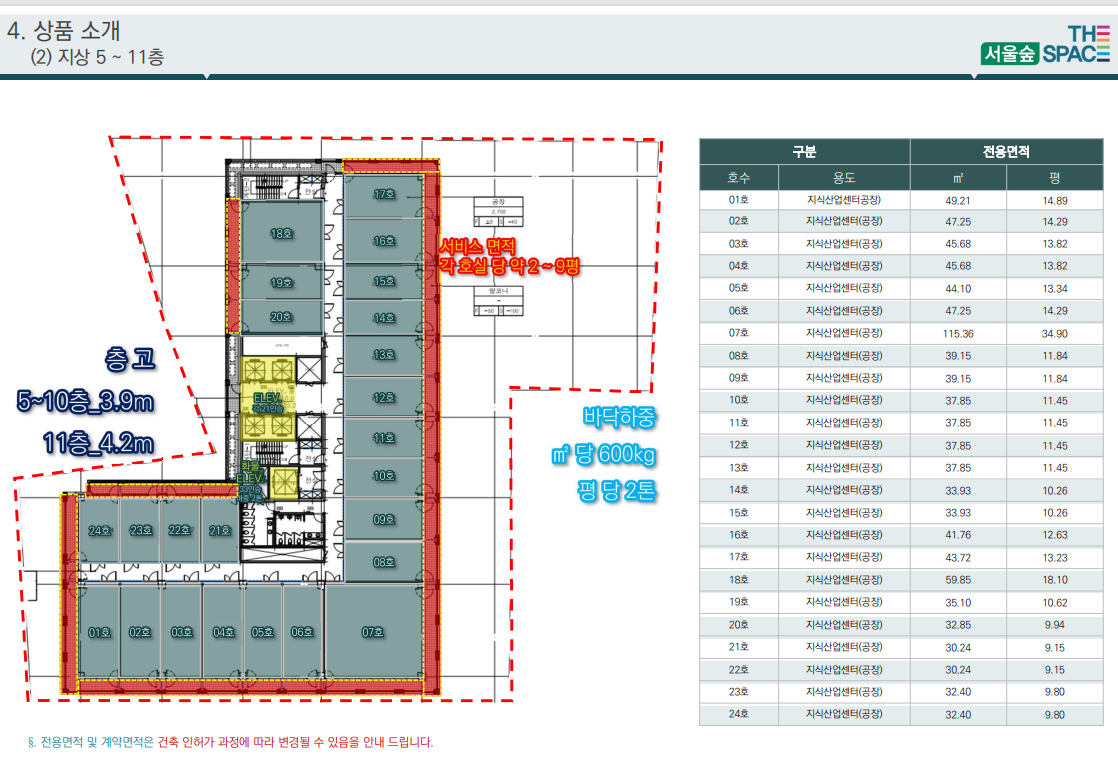1118x762 pixels.
Task: Click unit 20호 on the floor plan
Action: [282, 317]
